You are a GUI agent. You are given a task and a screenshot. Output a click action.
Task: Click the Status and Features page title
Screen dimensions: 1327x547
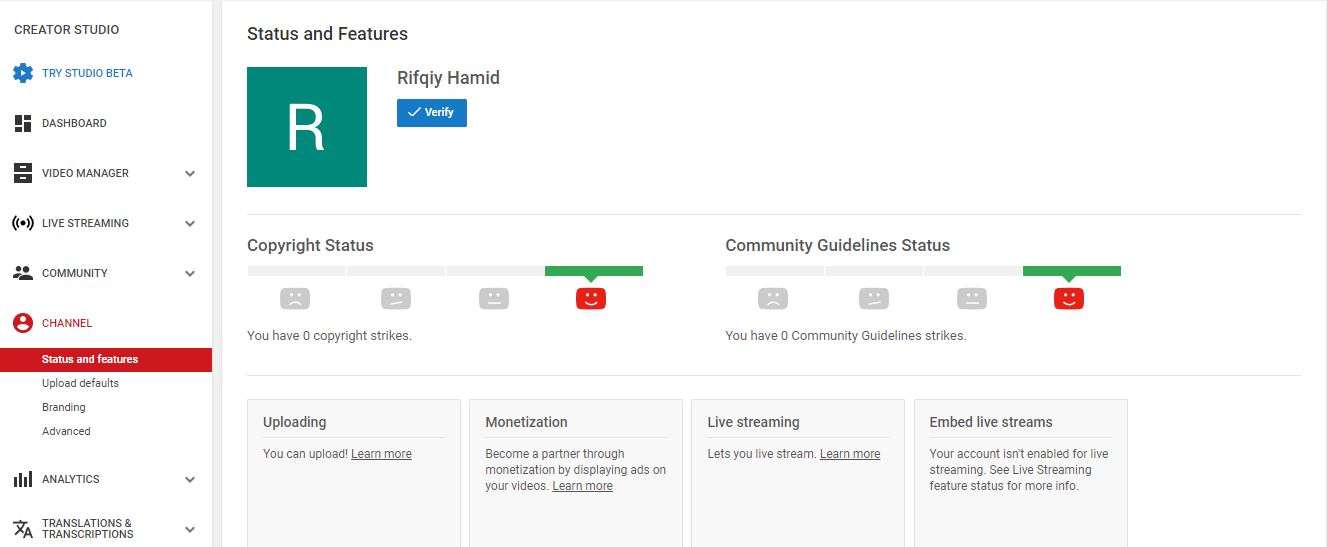pyautogui.click(x=327, y=34)
